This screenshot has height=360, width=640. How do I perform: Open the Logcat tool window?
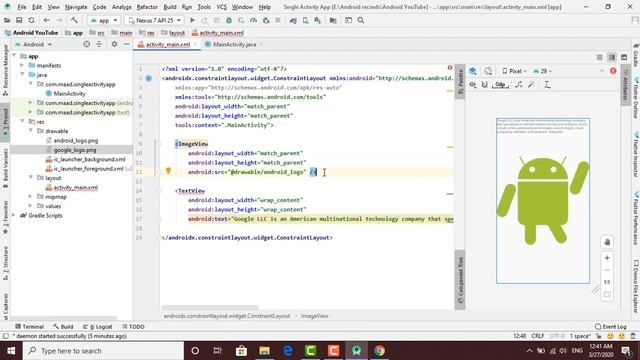[98, 327]
